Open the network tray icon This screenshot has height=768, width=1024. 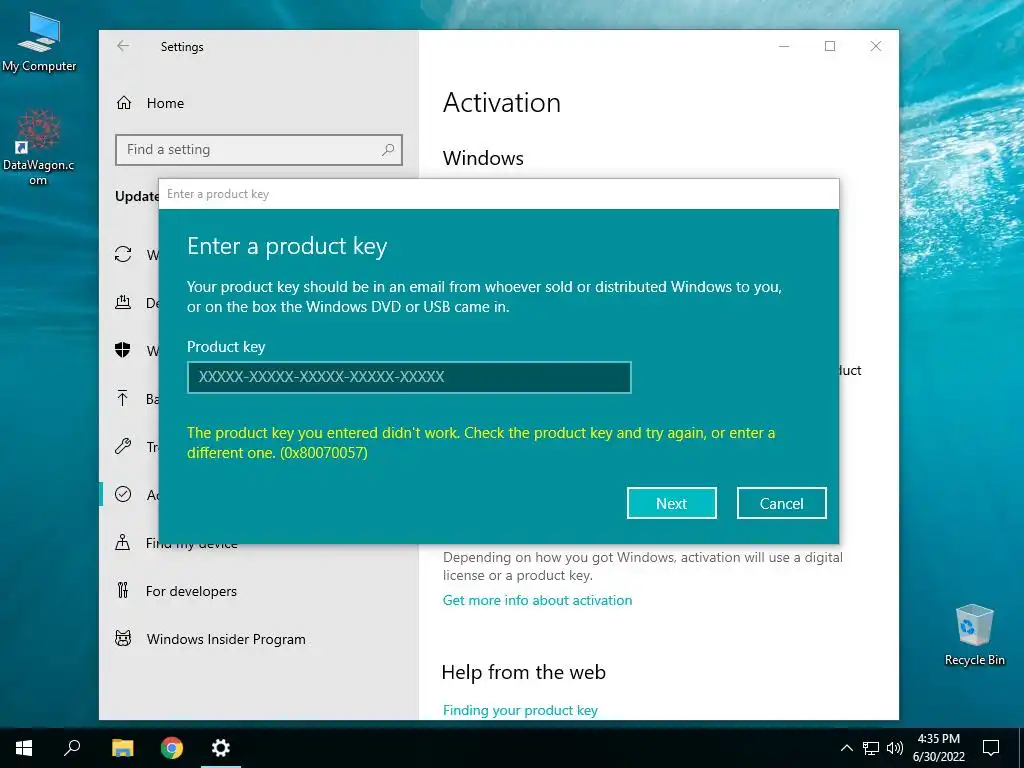click(x=871, y=748)
